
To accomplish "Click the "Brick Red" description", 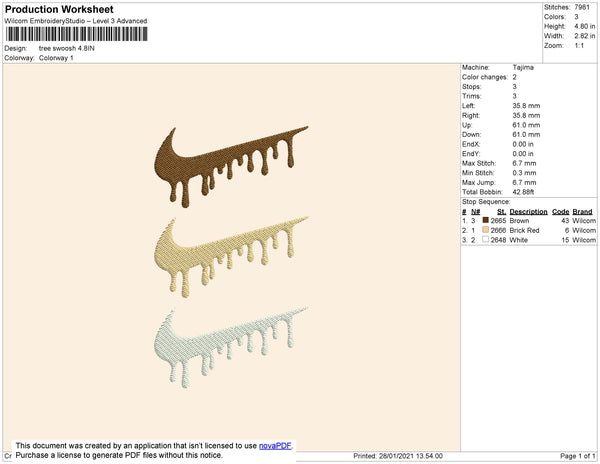I will [524, 230].
